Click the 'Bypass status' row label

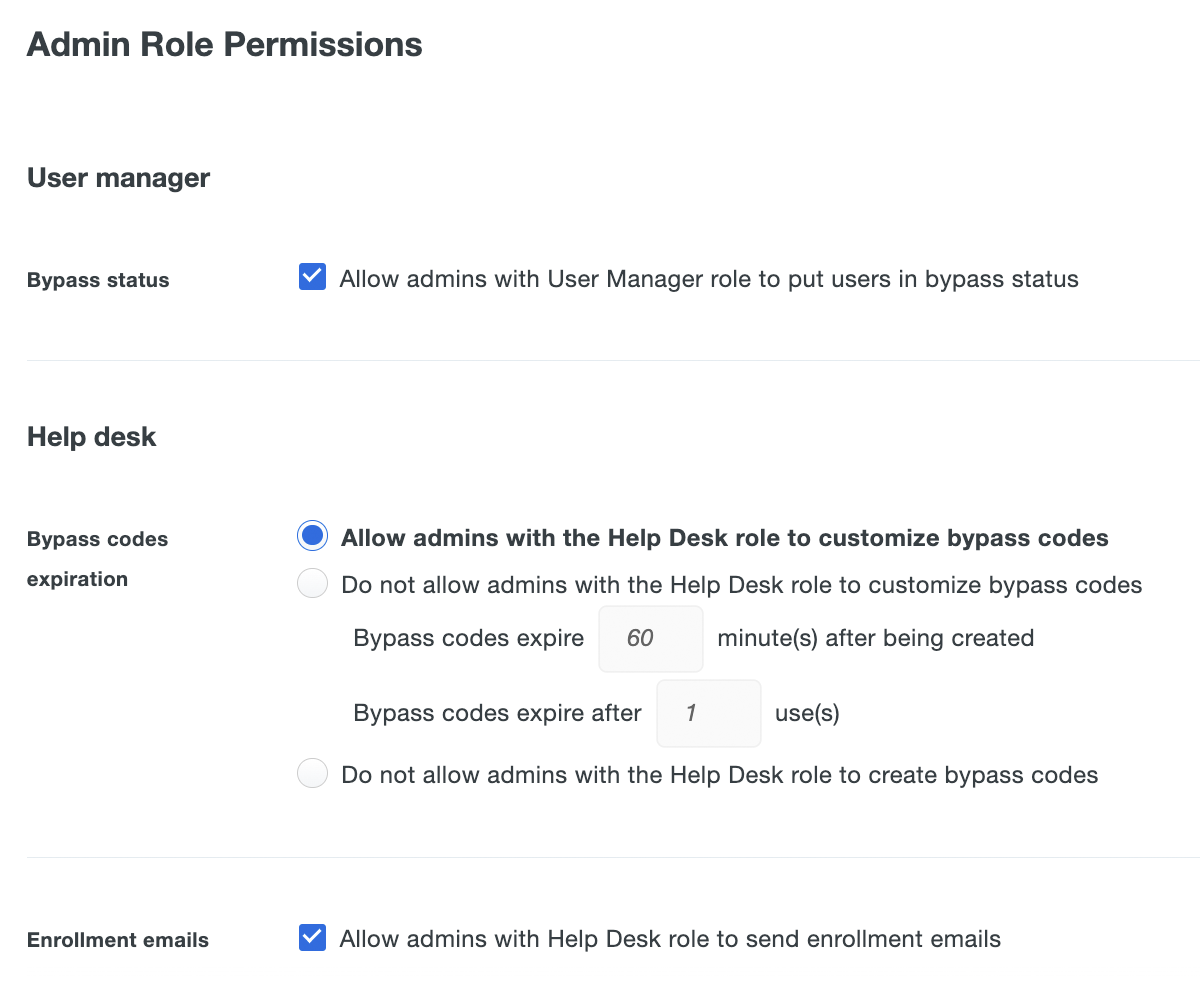[x=98, y=280]
